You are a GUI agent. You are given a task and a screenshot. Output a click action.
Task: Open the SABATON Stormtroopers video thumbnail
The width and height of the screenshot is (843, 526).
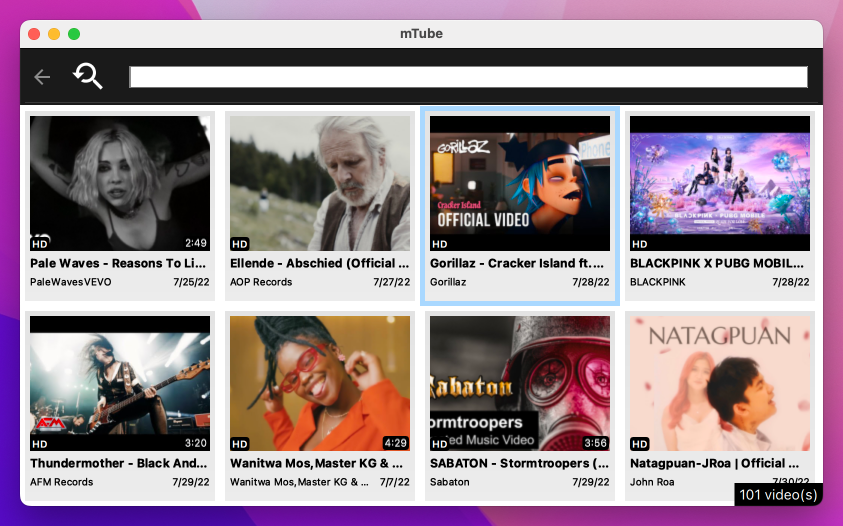[520, 383]
